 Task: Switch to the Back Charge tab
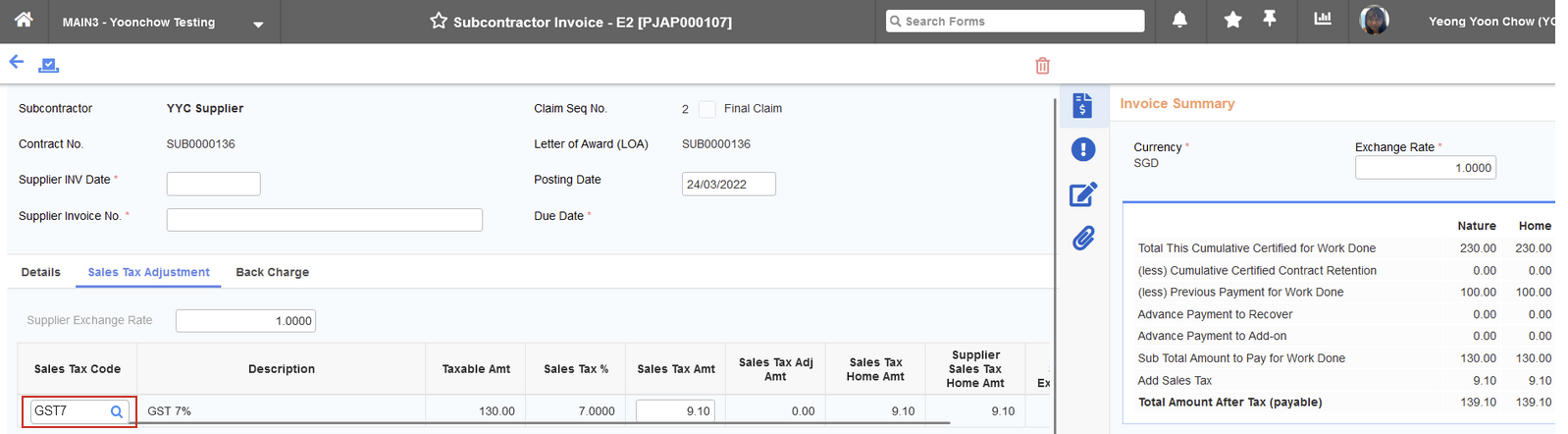(x=272, y=273)
